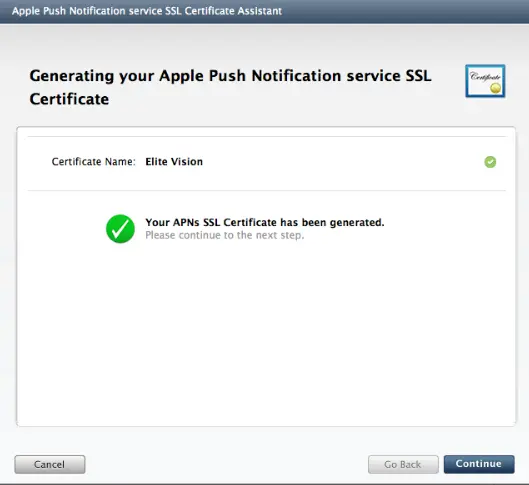529x485 pixels.
Task: Click the Go Back button
Action: (x=403, y=464)
